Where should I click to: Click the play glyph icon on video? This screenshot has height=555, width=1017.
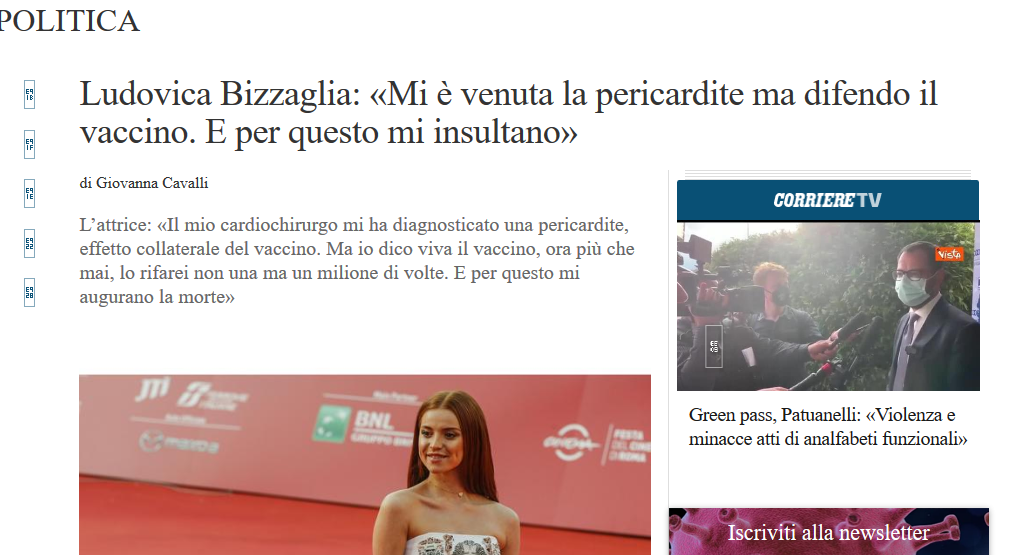(713, 346)
